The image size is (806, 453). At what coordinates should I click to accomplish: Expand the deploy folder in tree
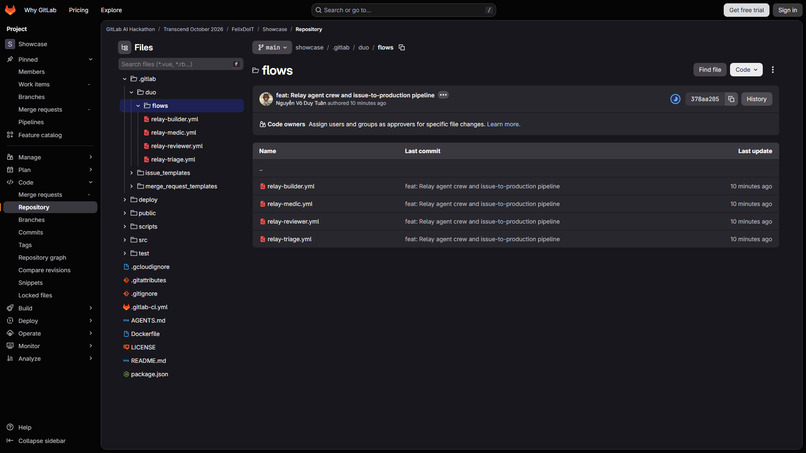click(x=124, y=200)
